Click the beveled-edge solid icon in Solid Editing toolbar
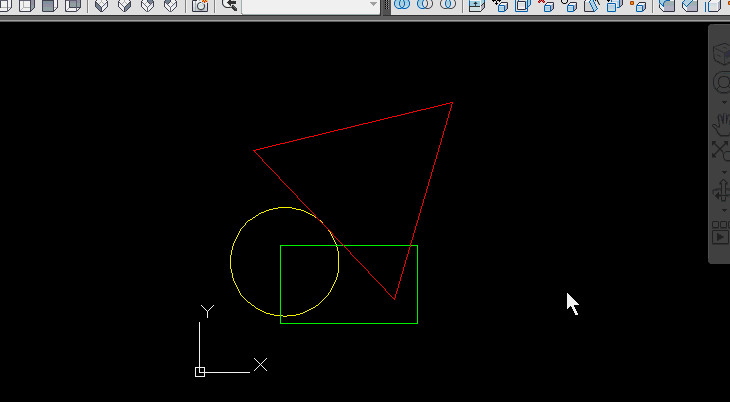Image resolution: width=730 pixels, height=402 pixels. 690,5
